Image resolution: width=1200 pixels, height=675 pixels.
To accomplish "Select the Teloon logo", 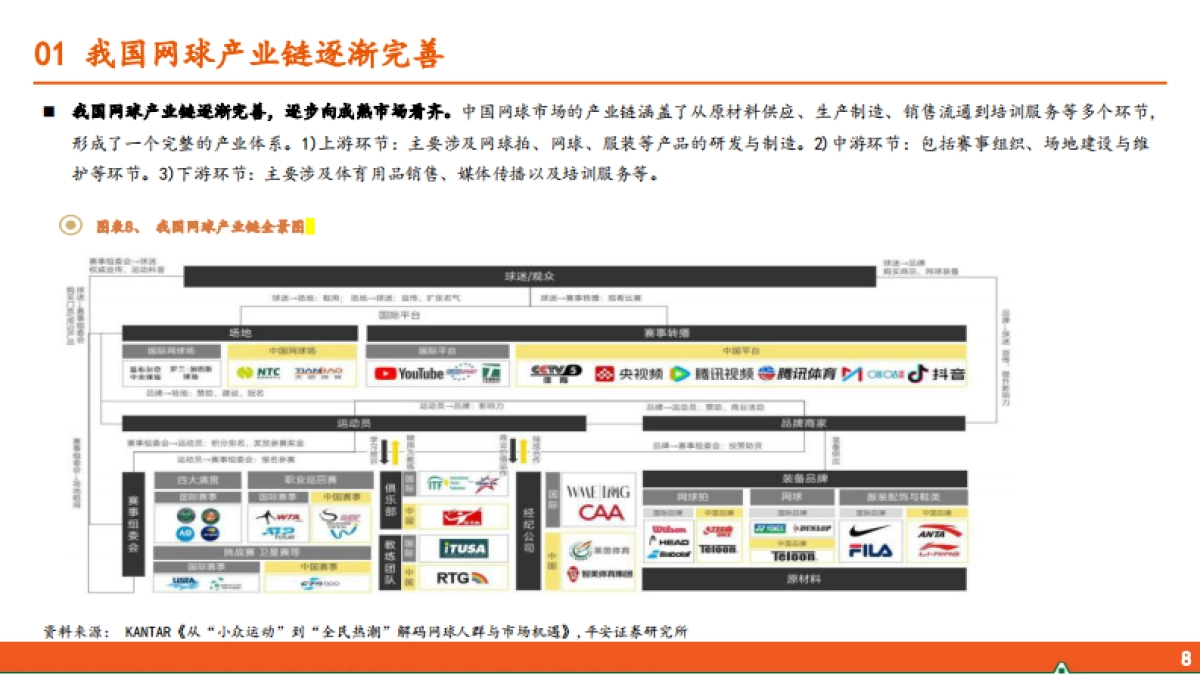I will pyautogui.click(x=793, y=556).
